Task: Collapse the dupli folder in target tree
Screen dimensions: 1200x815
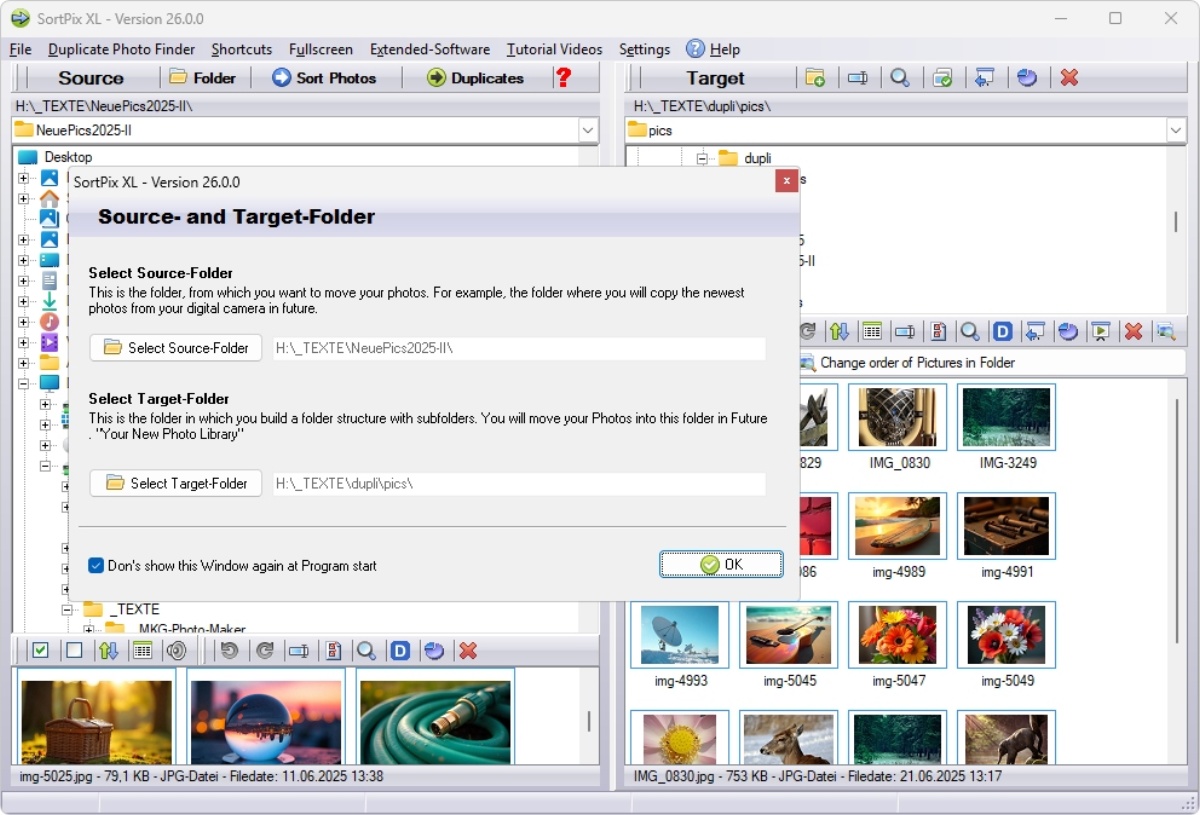Action: [x=702, y=158]
